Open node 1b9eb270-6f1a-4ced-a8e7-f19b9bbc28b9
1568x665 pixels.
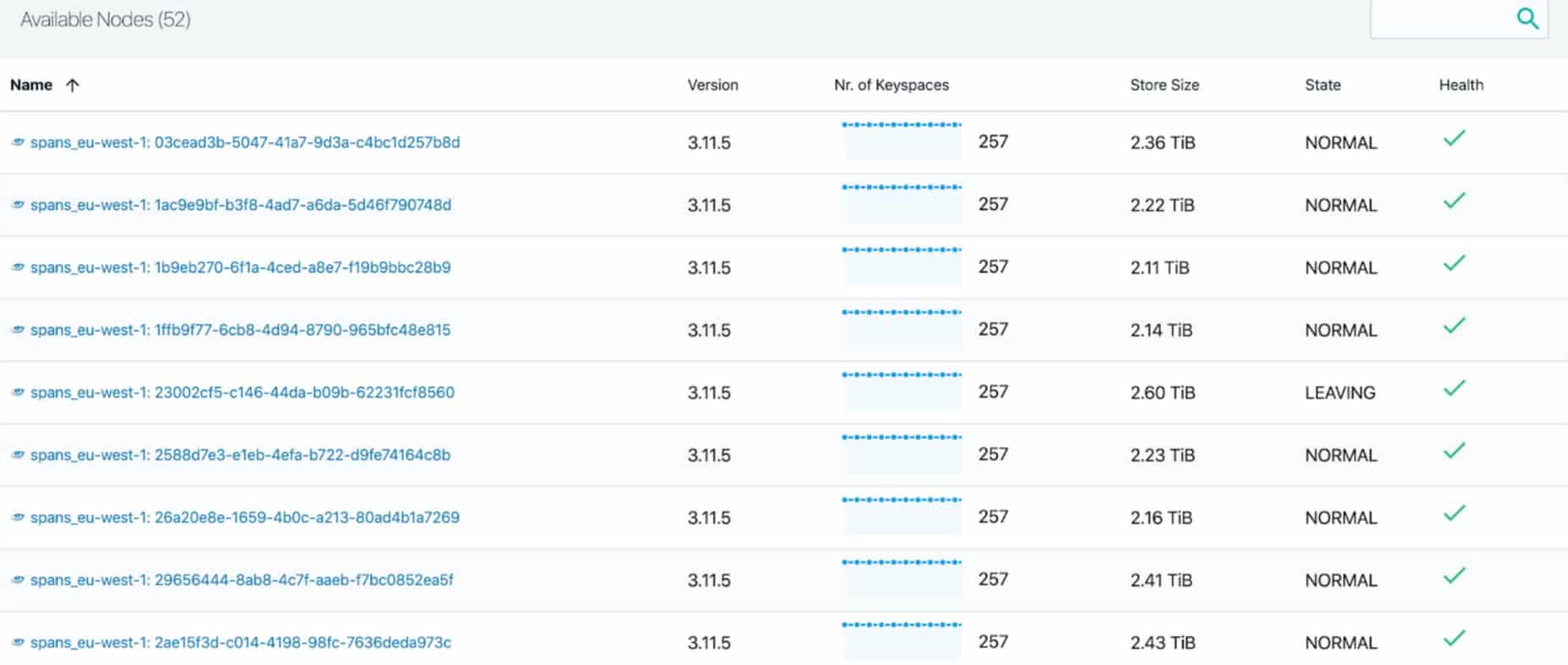coord(240,267)
